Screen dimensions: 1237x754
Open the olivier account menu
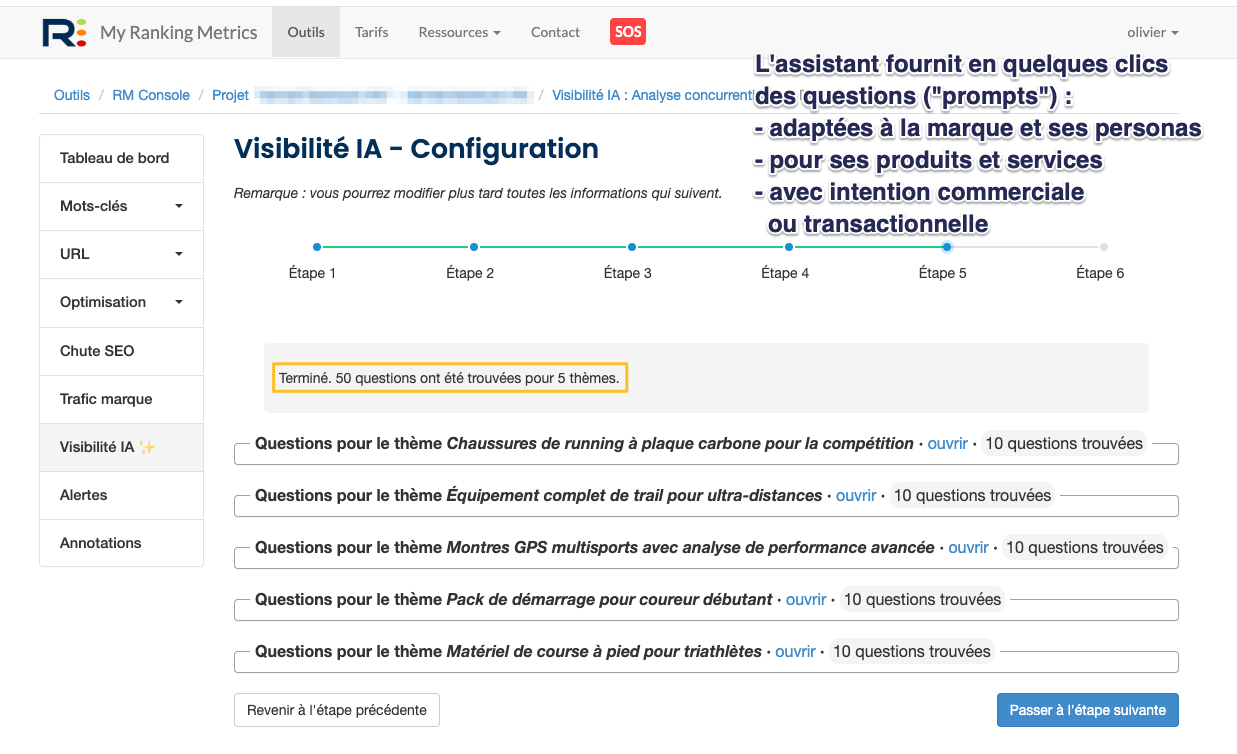pos(1152,31)
